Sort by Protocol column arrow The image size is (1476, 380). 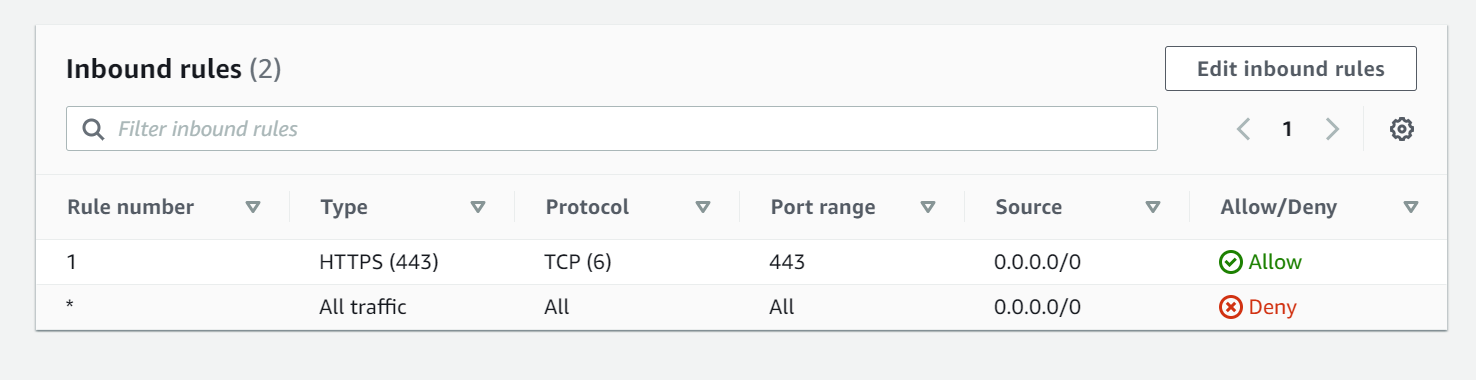coord(703,207)
